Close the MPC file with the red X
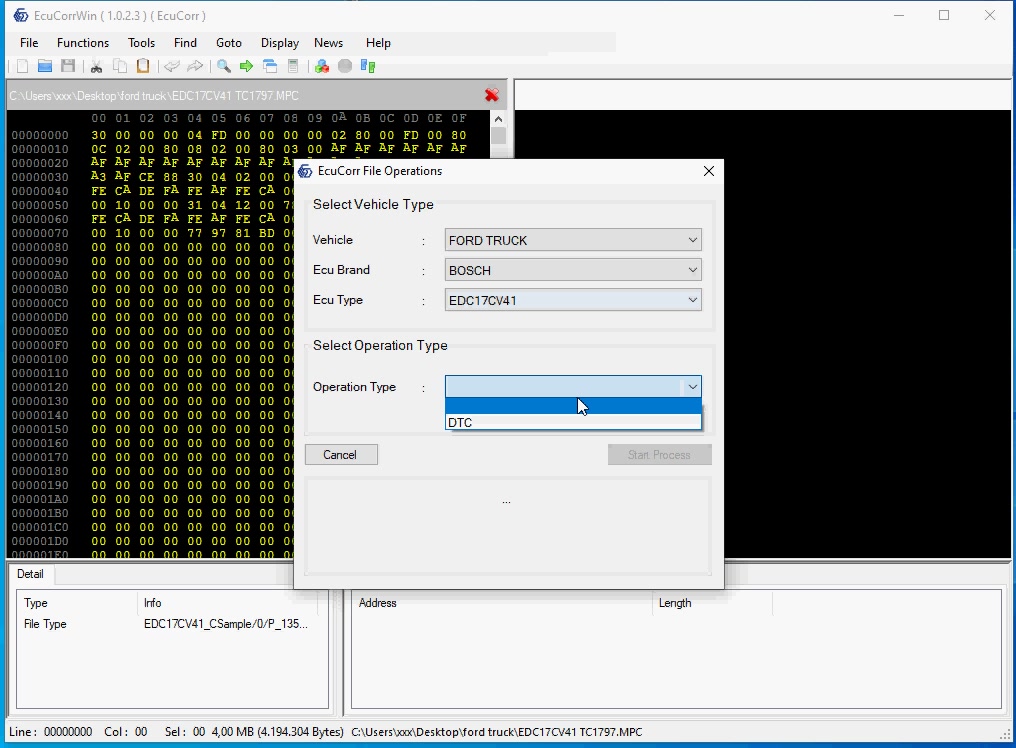1016x748 pixels. (492, 95)
